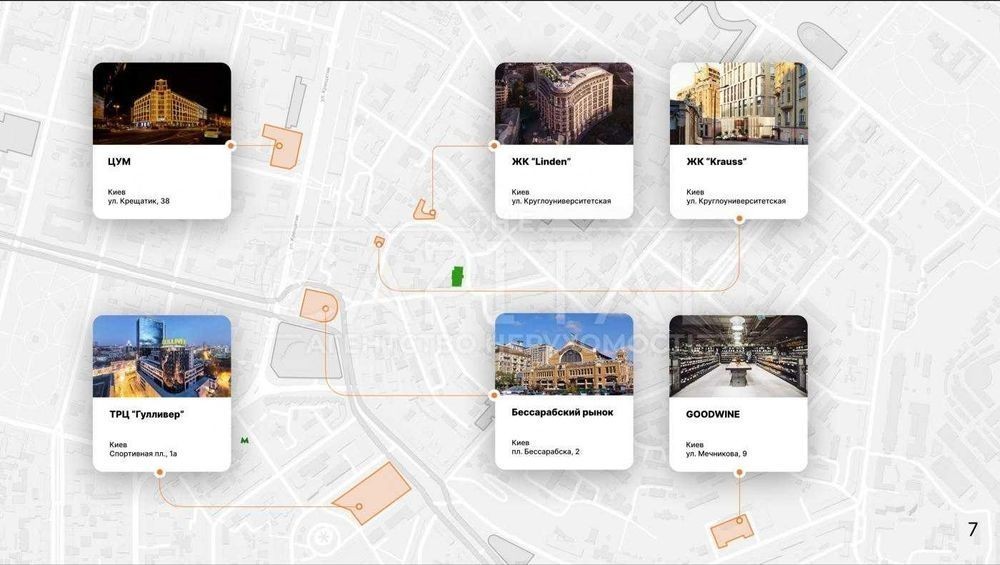Viewport: 1000px width, 565px height.
Task: Select the ТРЦ "Гулливер" card title
Action: tap(147, 415)
